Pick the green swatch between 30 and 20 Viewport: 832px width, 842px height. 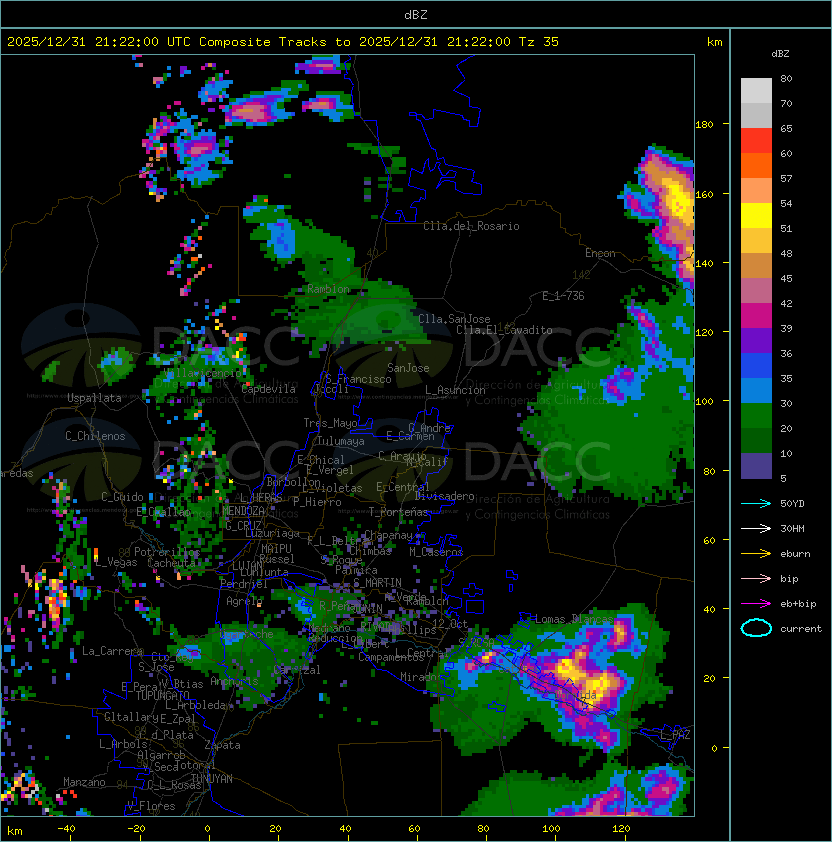tap(756, 416)
